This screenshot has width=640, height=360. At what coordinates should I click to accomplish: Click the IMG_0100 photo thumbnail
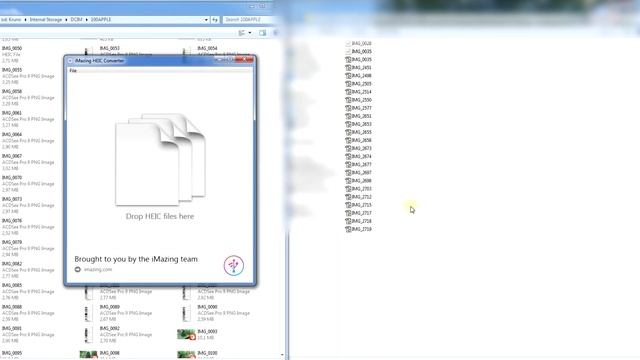click(186, 354)
